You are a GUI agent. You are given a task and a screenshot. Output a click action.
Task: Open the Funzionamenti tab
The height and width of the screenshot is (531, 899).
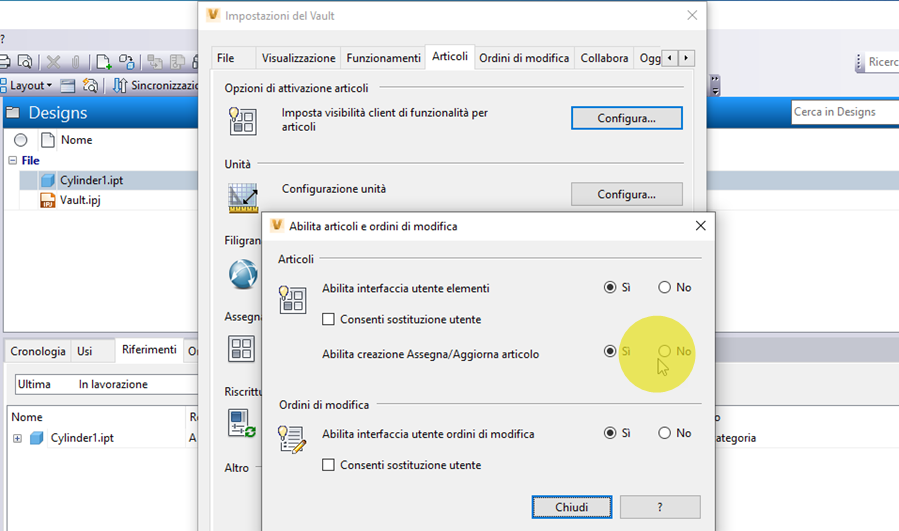point(383,58)
